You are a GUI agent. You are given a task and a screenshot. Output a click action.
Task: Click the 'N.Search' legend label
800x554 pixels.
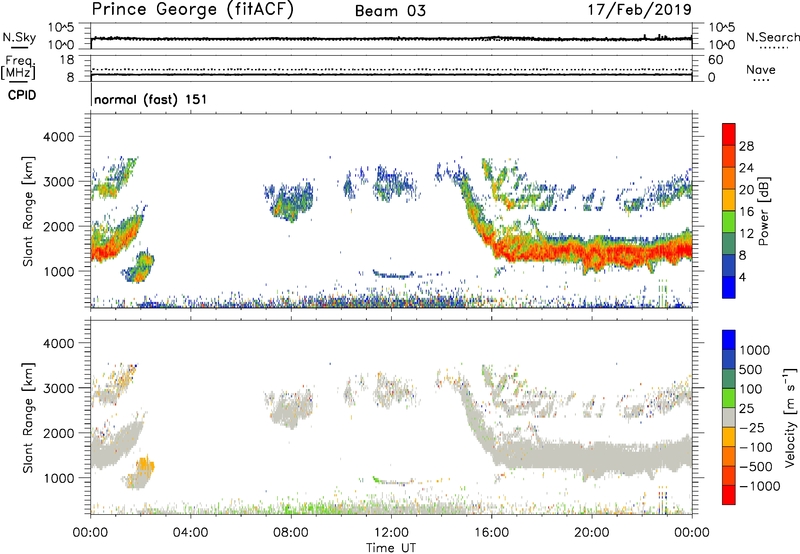click(x=773, y=37)
